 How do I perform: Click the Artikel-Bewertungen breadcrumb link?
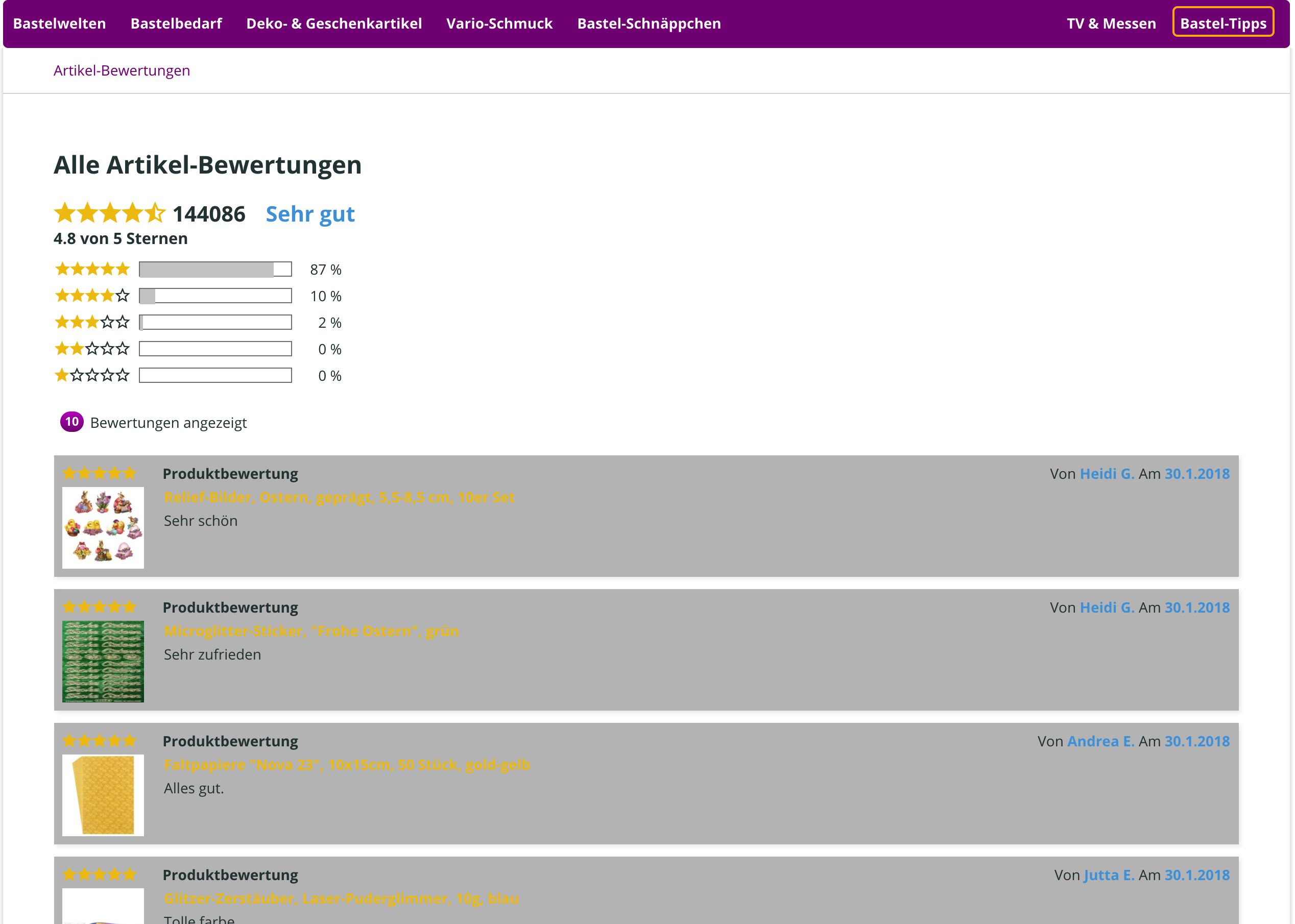pos(122,70)
